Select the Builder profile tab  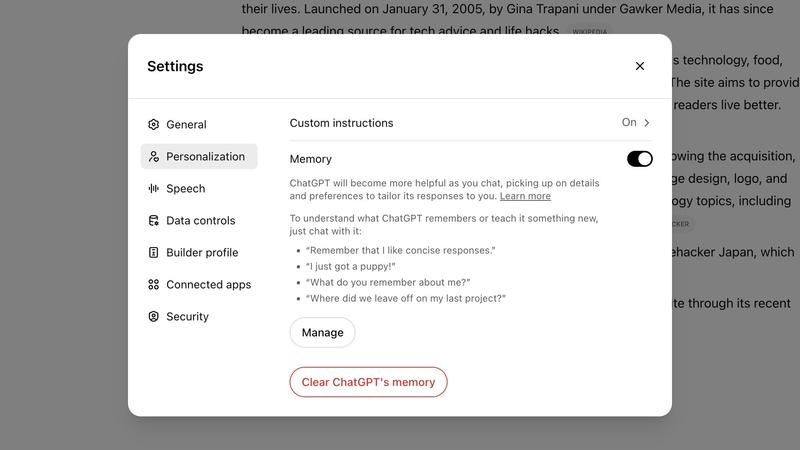point(202,253)
